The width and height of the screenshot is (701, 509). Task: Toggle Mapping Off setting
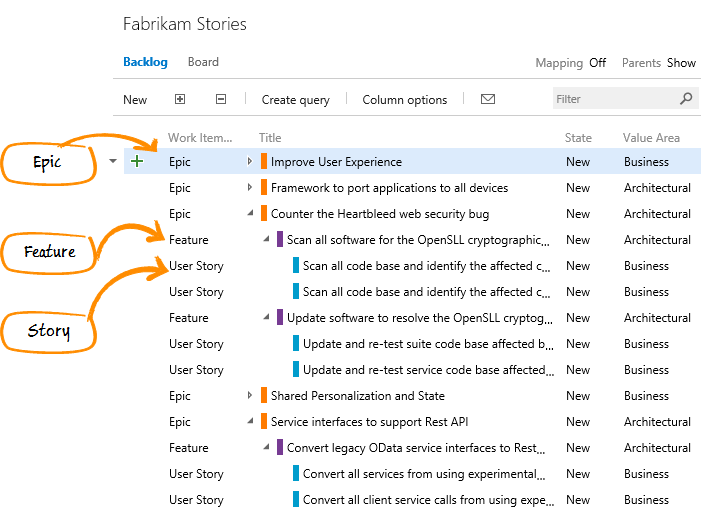[597, 62]
